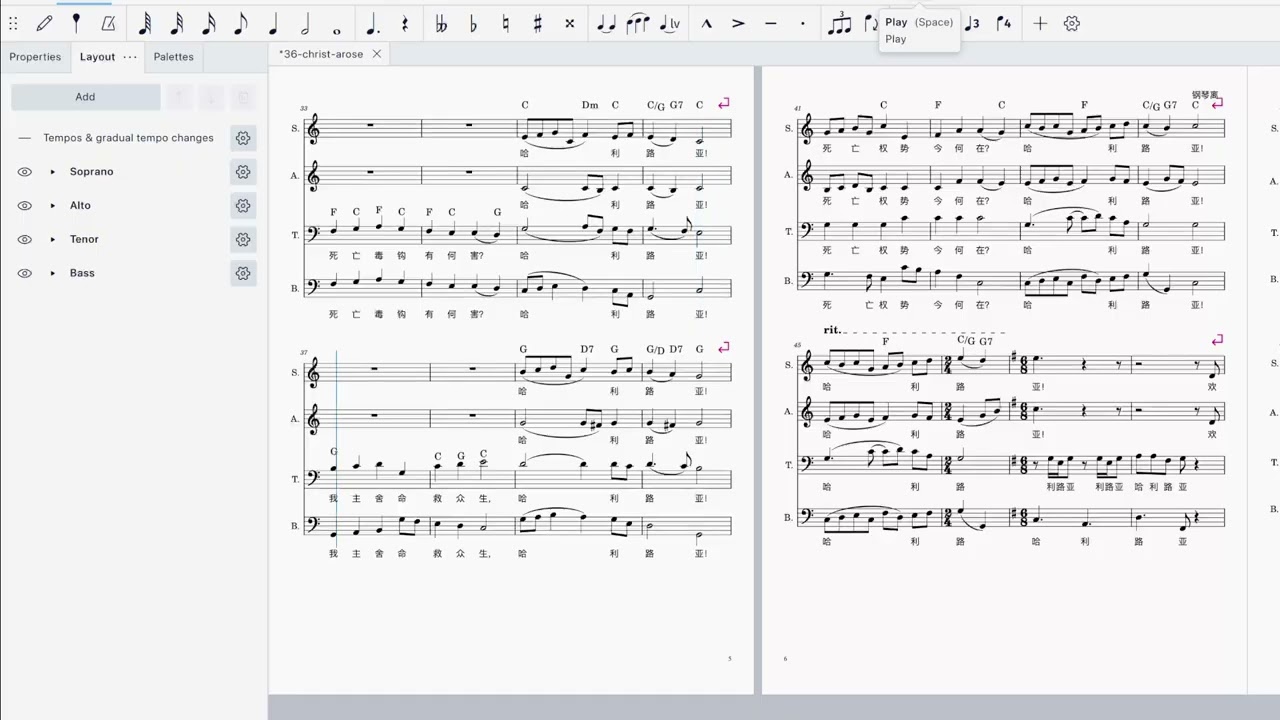Image resolution: width=1280 pixels, height=720 pixels.
Task: Select the half note duration
Action: pos(305,23)
